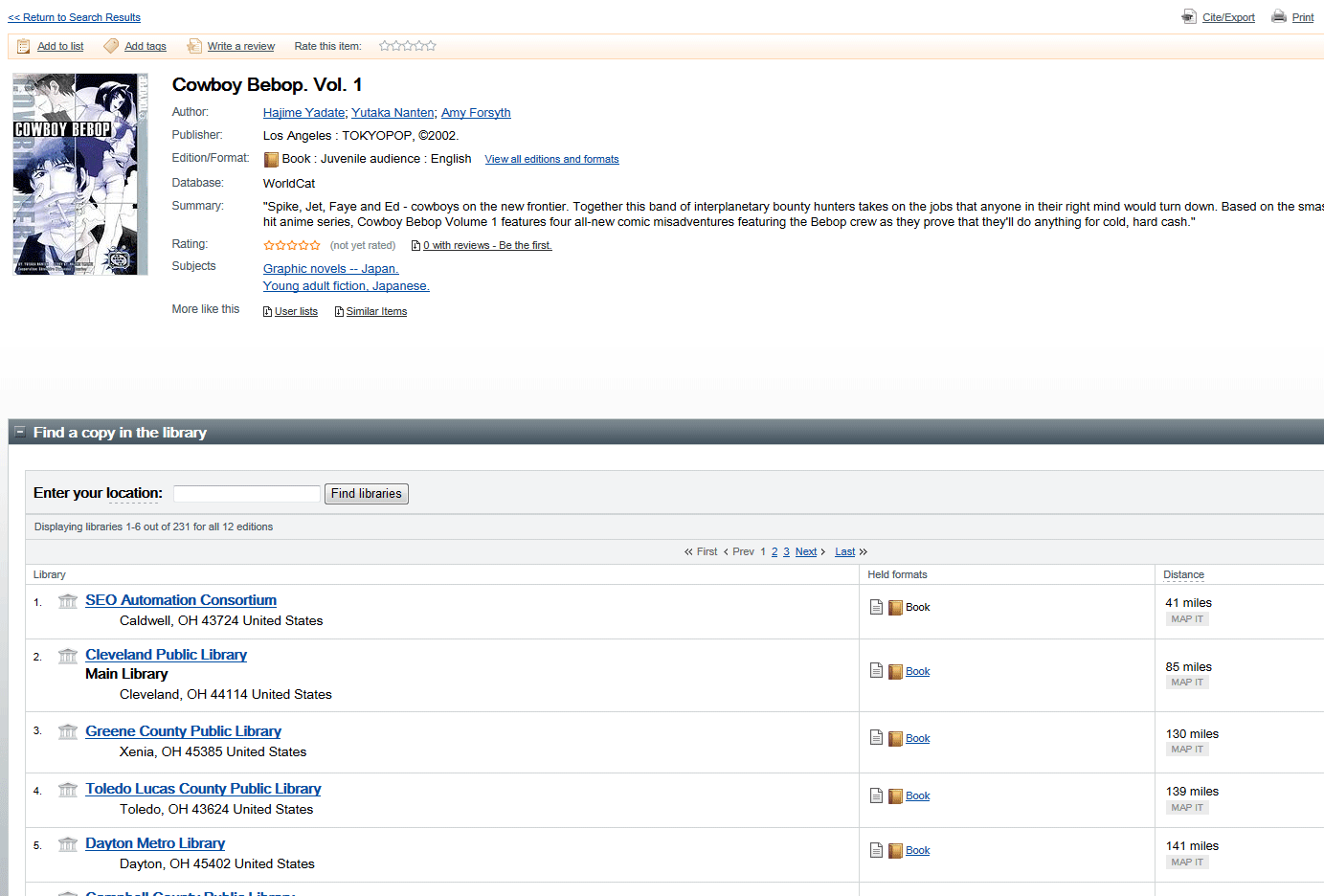Go to results page 2
This screenshot has height=896, width=1324.
(774, 552)
